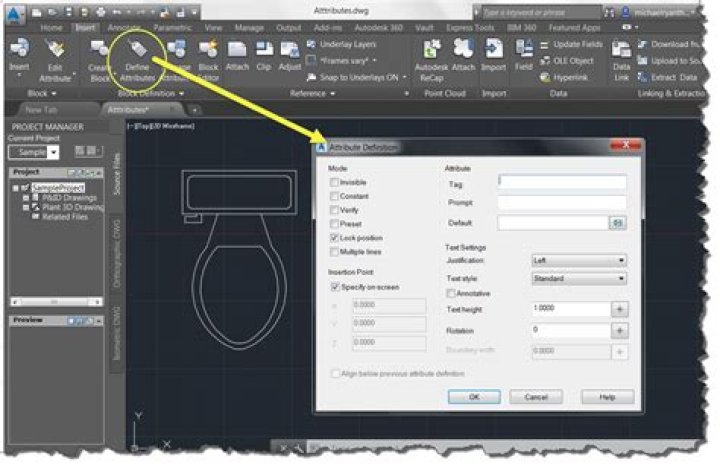Viewport: 720px width, 468px height.
Task: Expand the Block Definition panel dropdown
Action: click(151, 93)
